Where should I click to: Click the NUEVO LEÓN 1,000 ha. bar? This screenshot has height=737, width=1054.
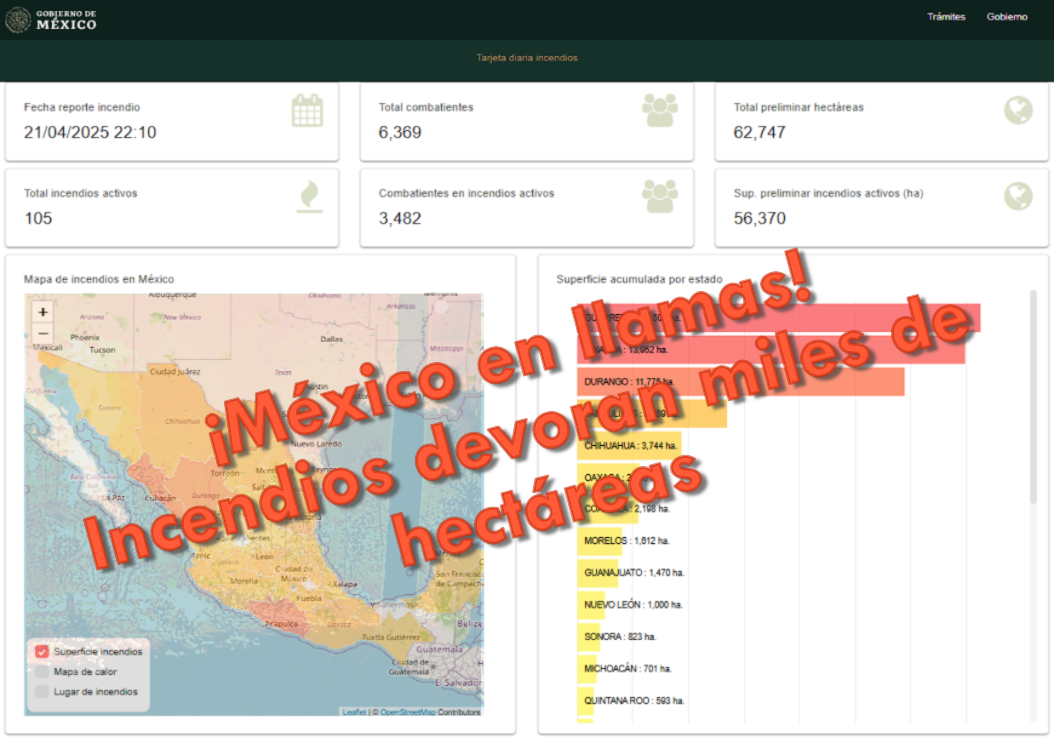591,605
